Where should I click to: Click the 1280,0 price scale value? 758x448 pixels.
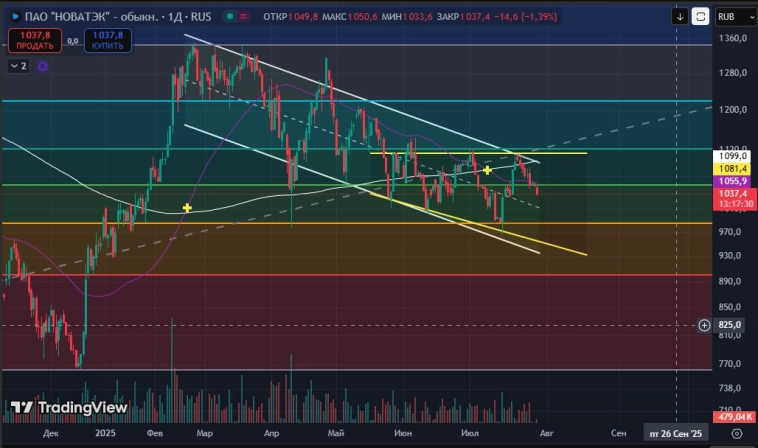(732, 73)
